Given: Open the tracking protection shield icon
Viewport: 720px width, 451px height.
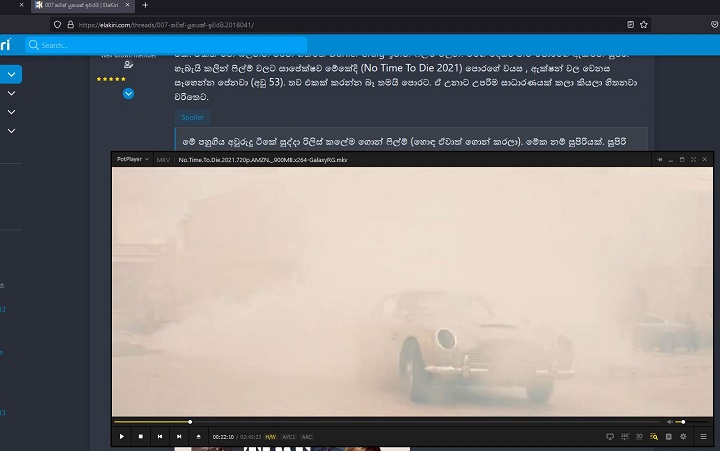Looking at the screenshot, I should coord(57,25).
